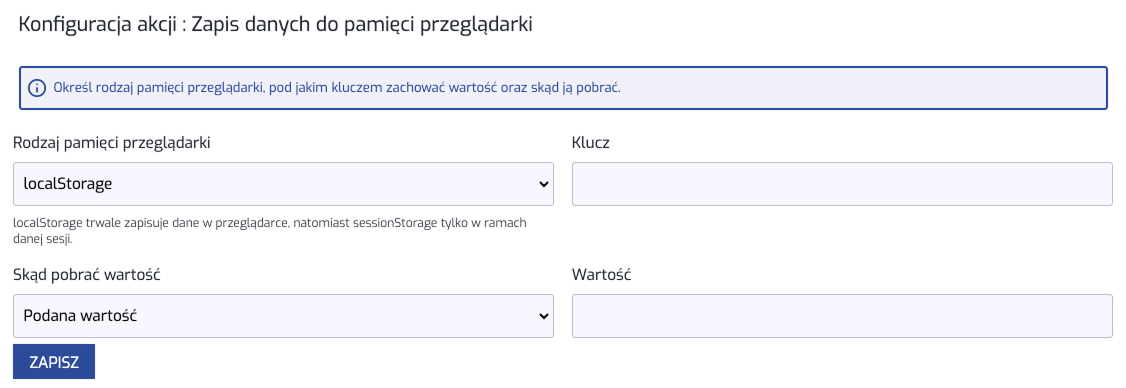Viewport: 1126px width, 388px height.
Task: Click the Klucz field label
Action: [591, 142]
